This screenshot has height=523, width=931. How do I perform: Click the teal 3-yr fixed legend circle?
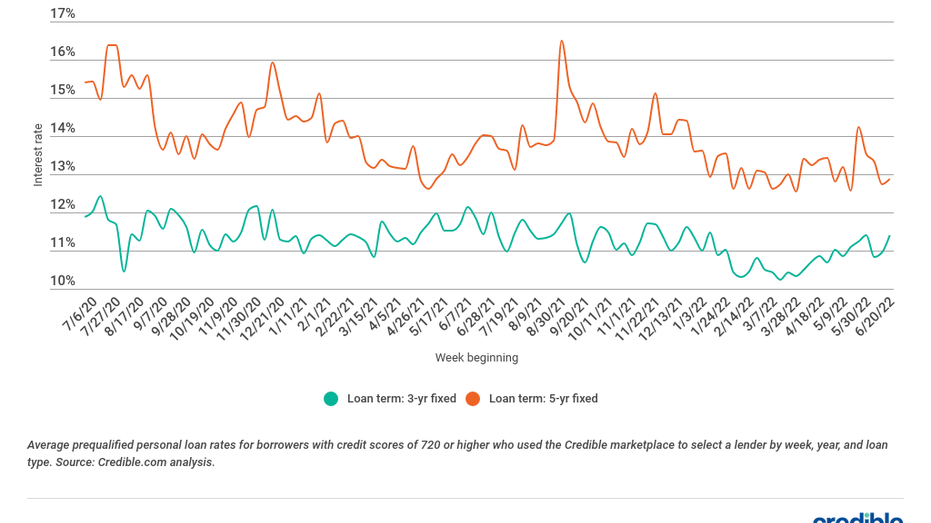[x=331, y=399]
